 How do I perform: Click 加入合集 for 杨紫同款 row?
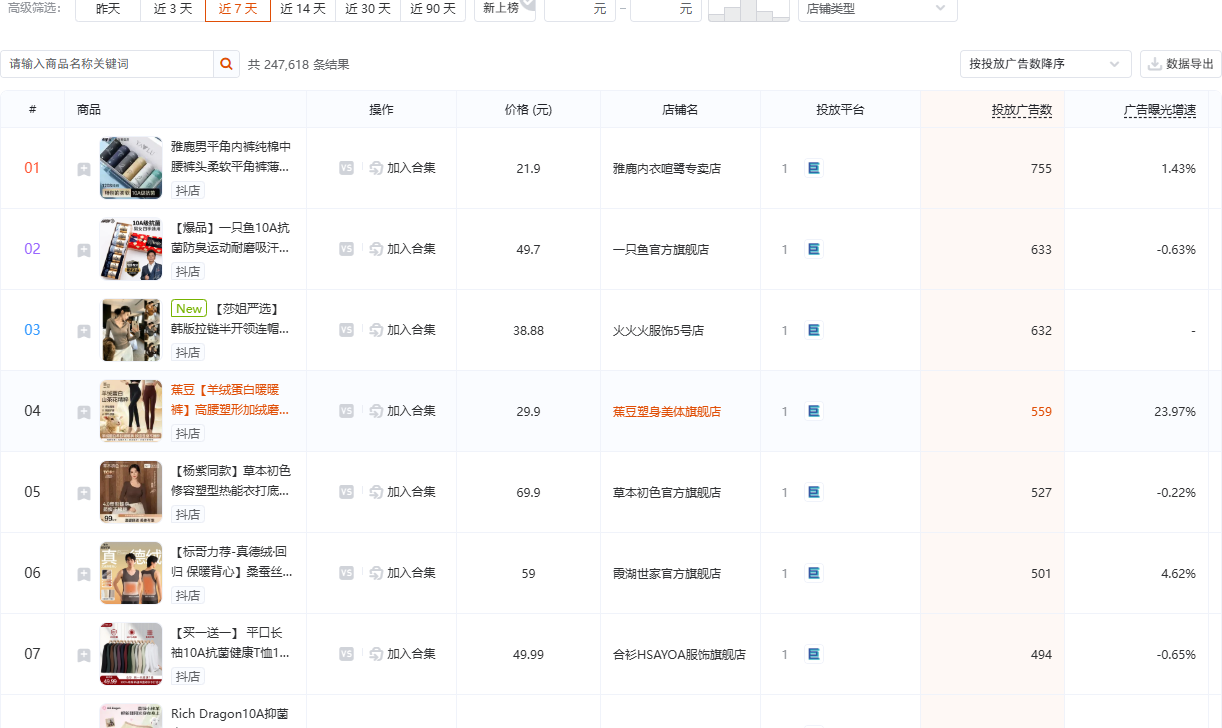(402, 492)
